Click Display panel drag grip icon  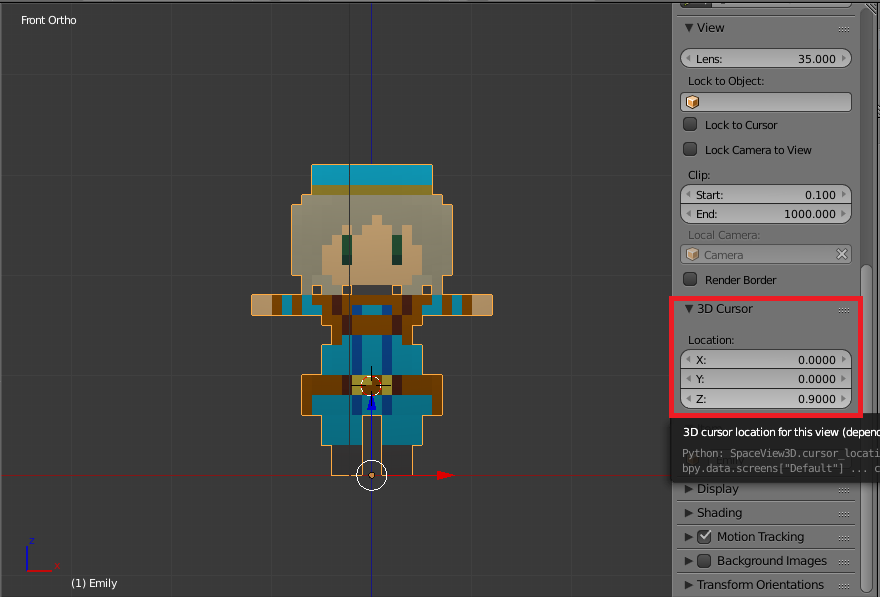pyautogui.click(x=844, y=490)
